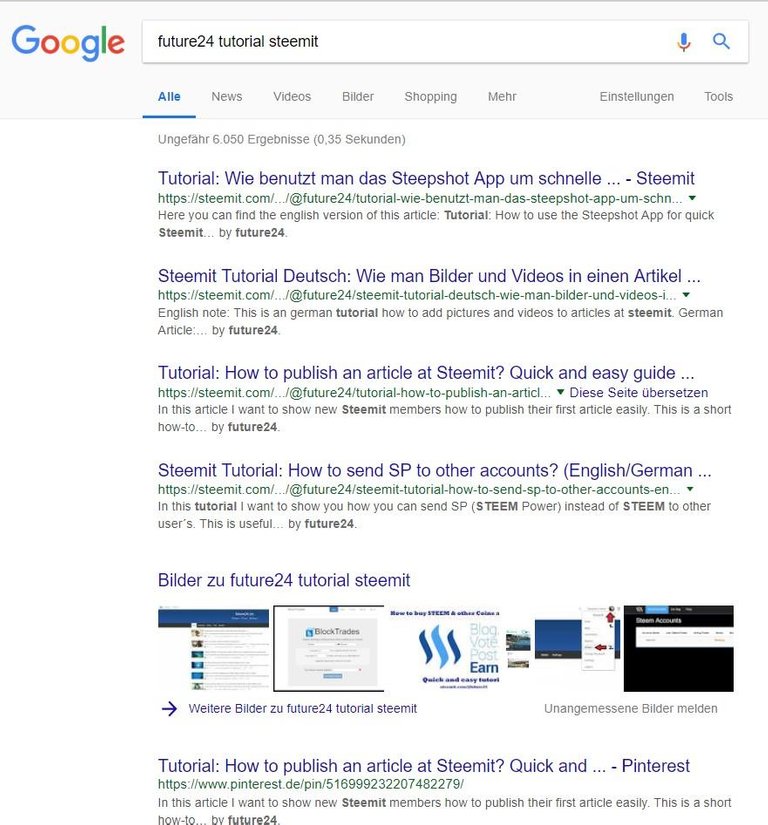The height and width of the screenshot is (825, 768).
Task: Open thumbnail with red arrows menu
Action: click(562, 648)
